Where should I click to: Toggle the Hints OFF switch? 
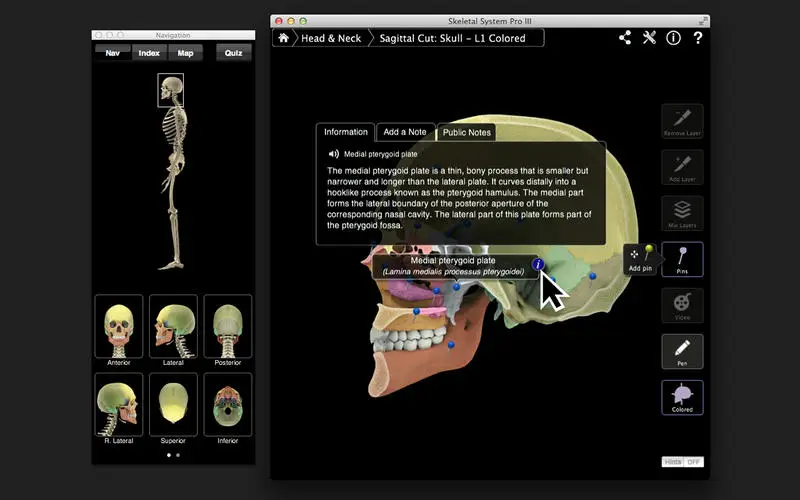point(683,462)
